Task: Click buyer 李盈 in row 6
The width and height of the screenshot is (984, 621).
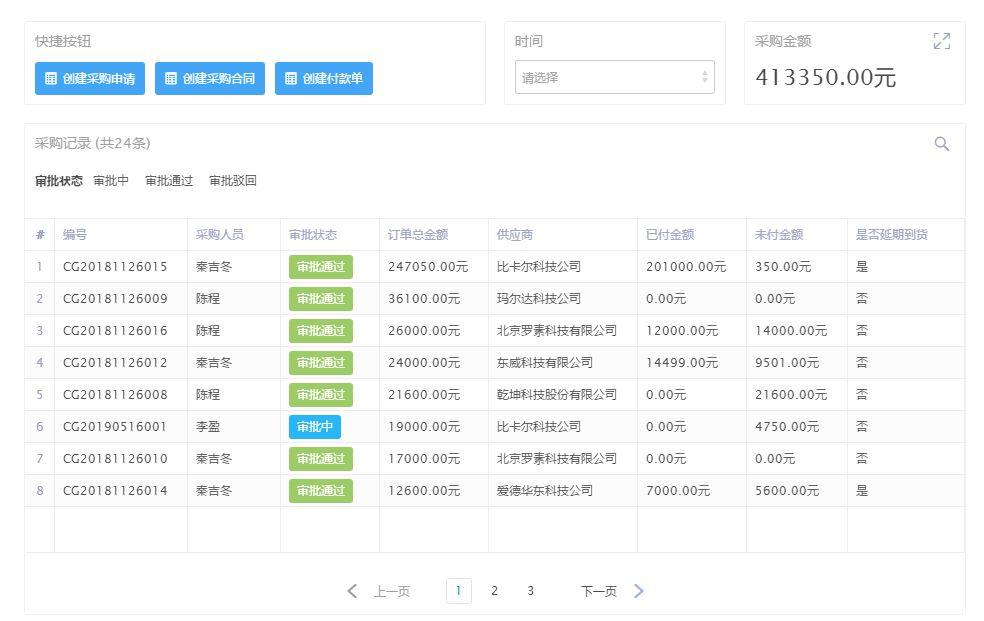Action: point(208,427)
